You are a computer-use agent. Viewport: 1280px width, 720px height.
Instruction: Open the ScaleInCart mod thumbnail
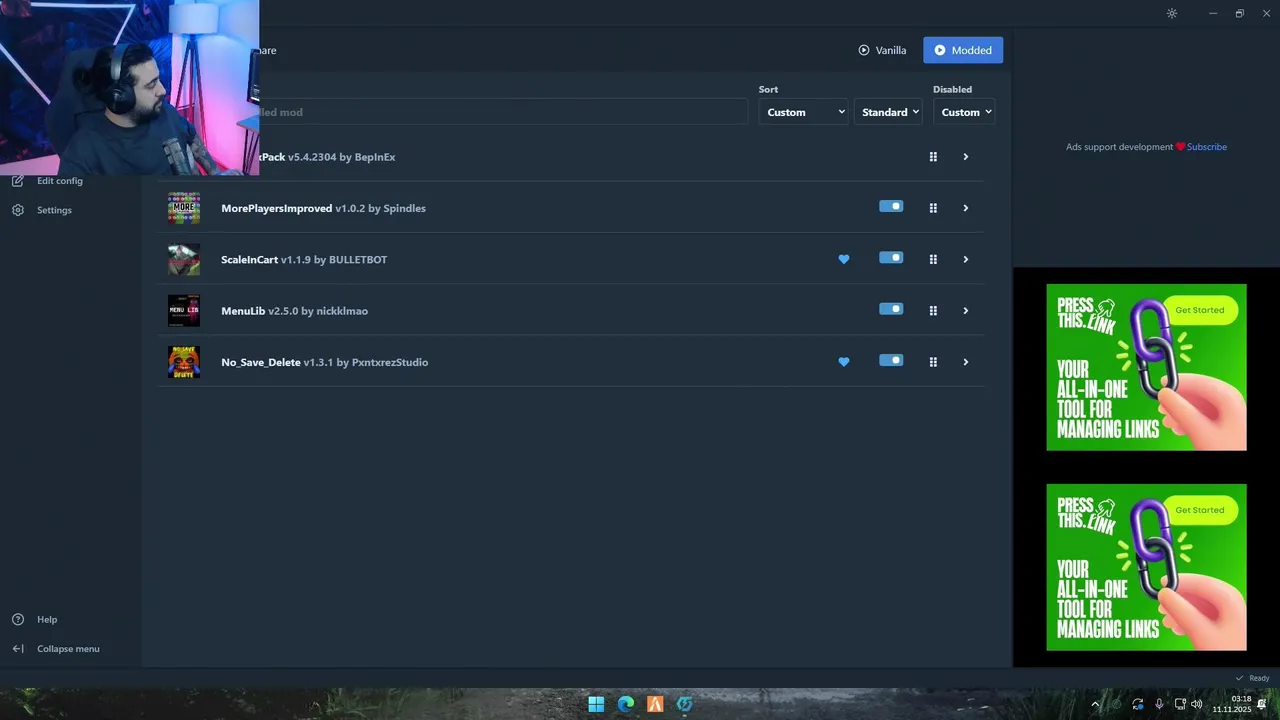pos(184,259)
